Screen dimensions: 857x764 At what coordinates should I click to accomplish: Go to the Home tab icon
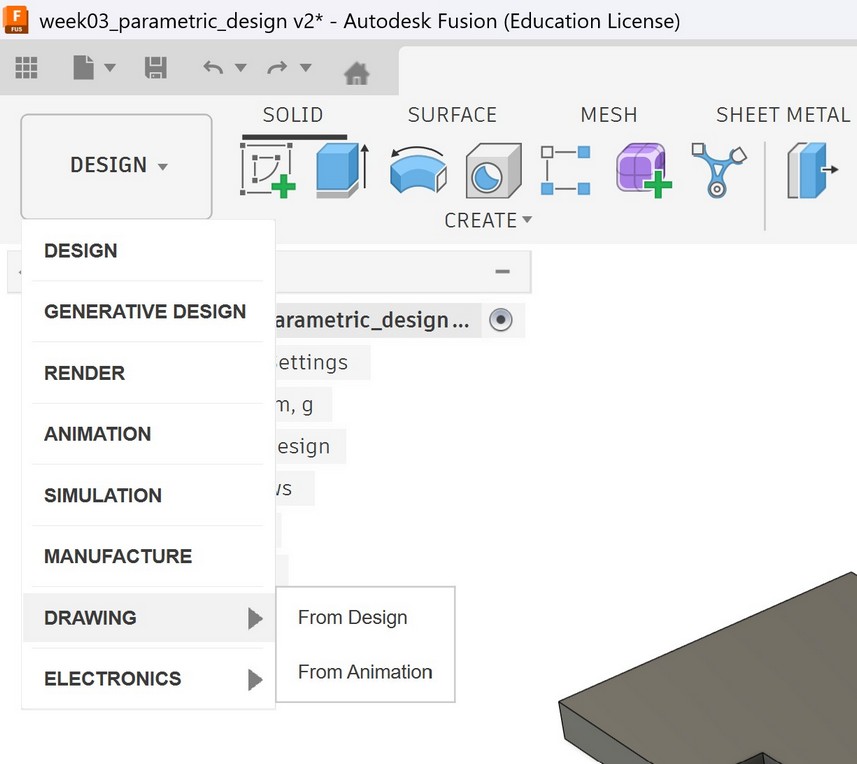(x=357, y=73)
